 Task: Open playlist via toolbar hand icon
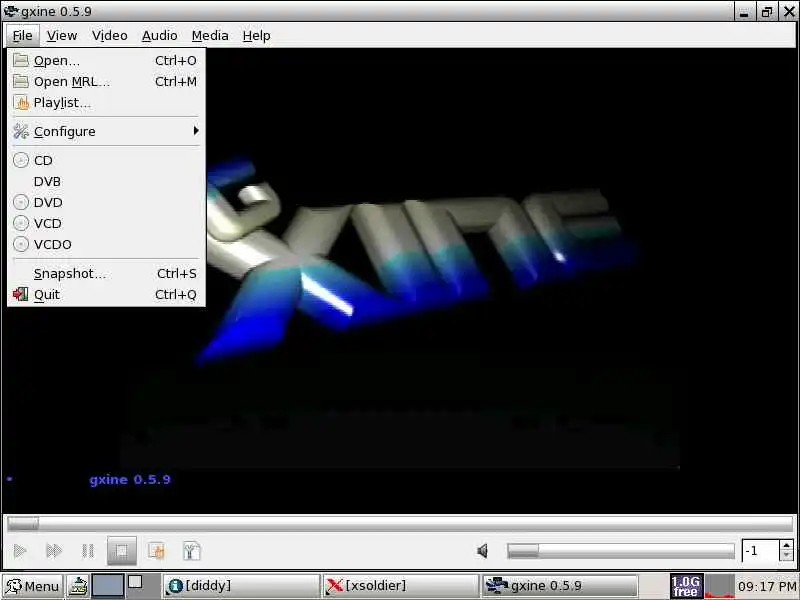[x=156, y=551]
